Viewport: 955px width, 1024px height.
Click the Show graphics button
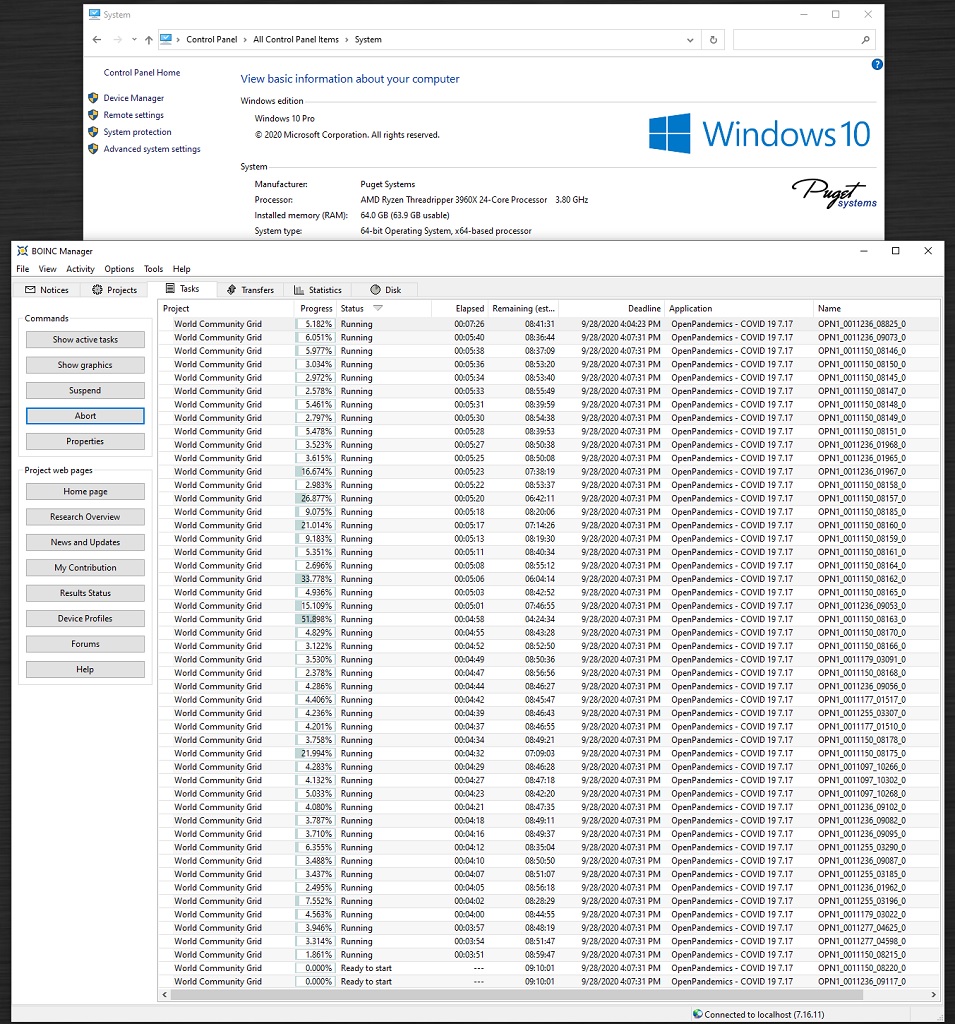tap(85, 365)
